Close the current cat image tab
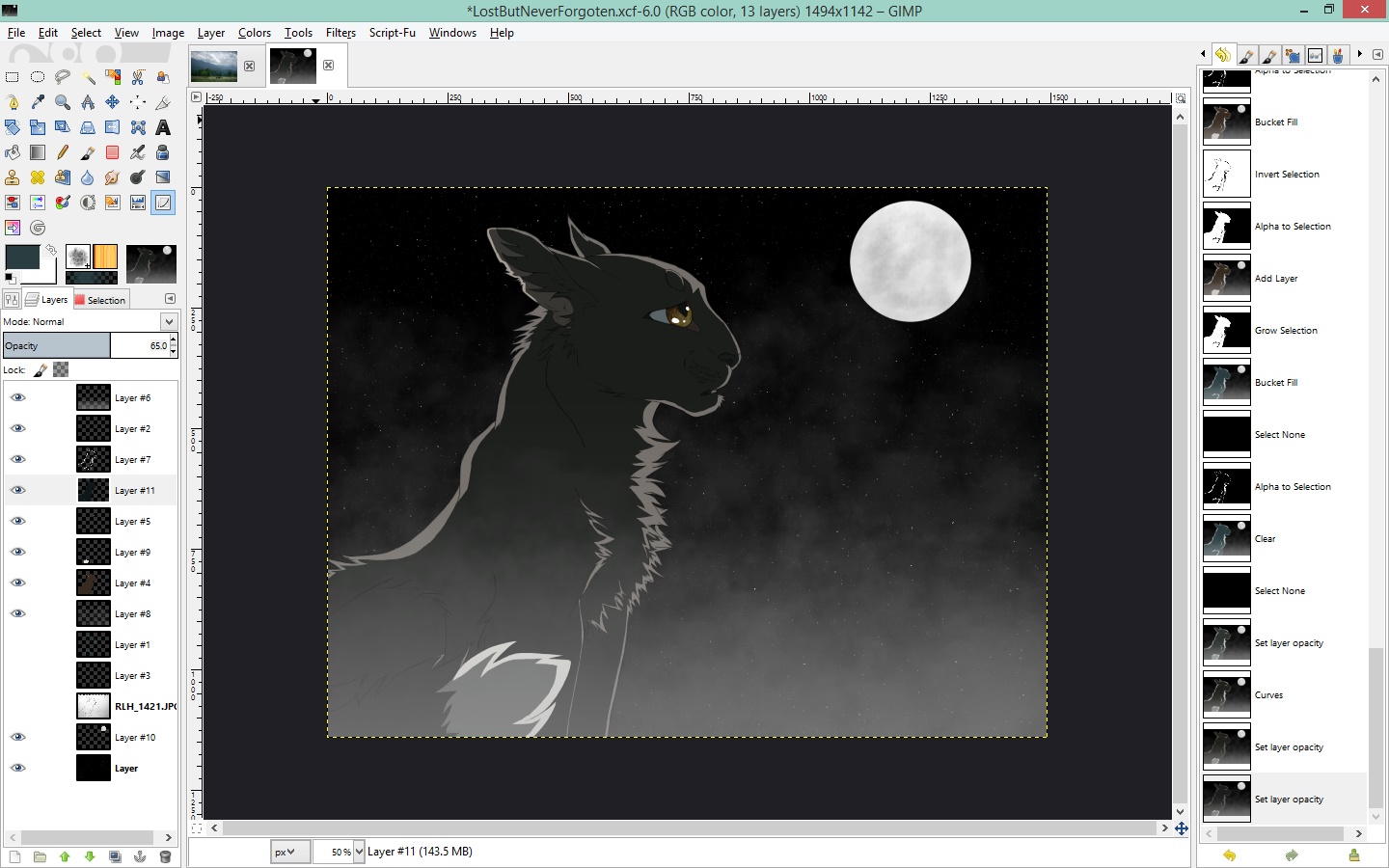The height and width of the screenshot is (868, 1389). pyautogui.click(x=328, y=66)
